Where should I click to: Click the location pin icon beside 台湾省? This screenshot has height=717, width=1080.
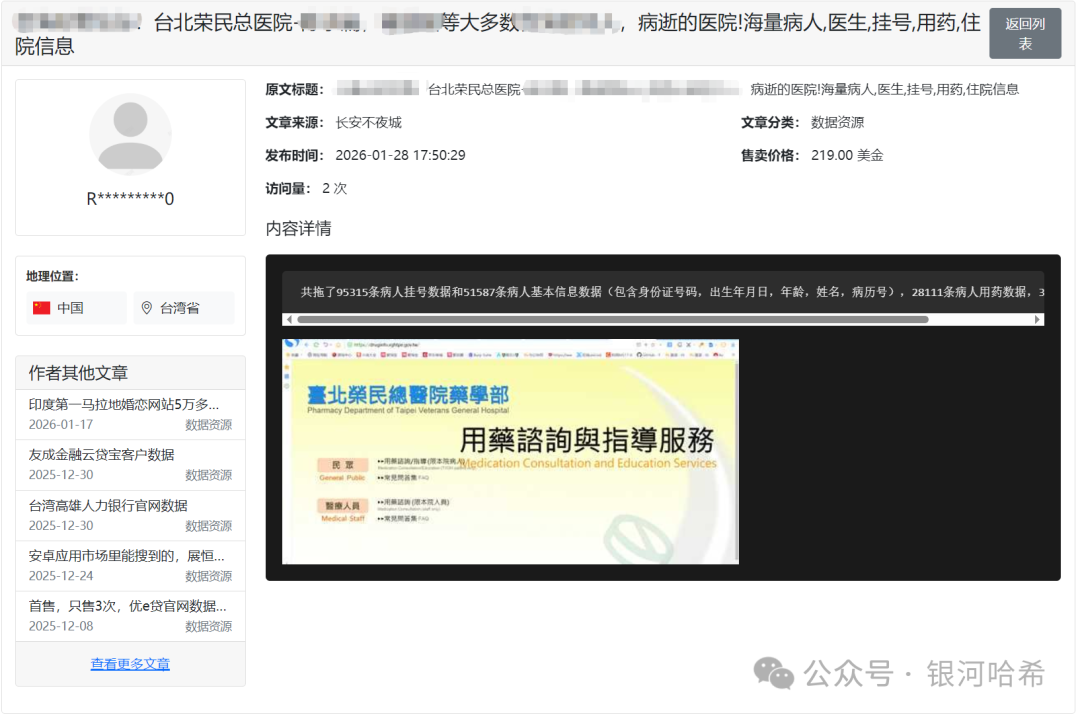[x=147, y=308]
